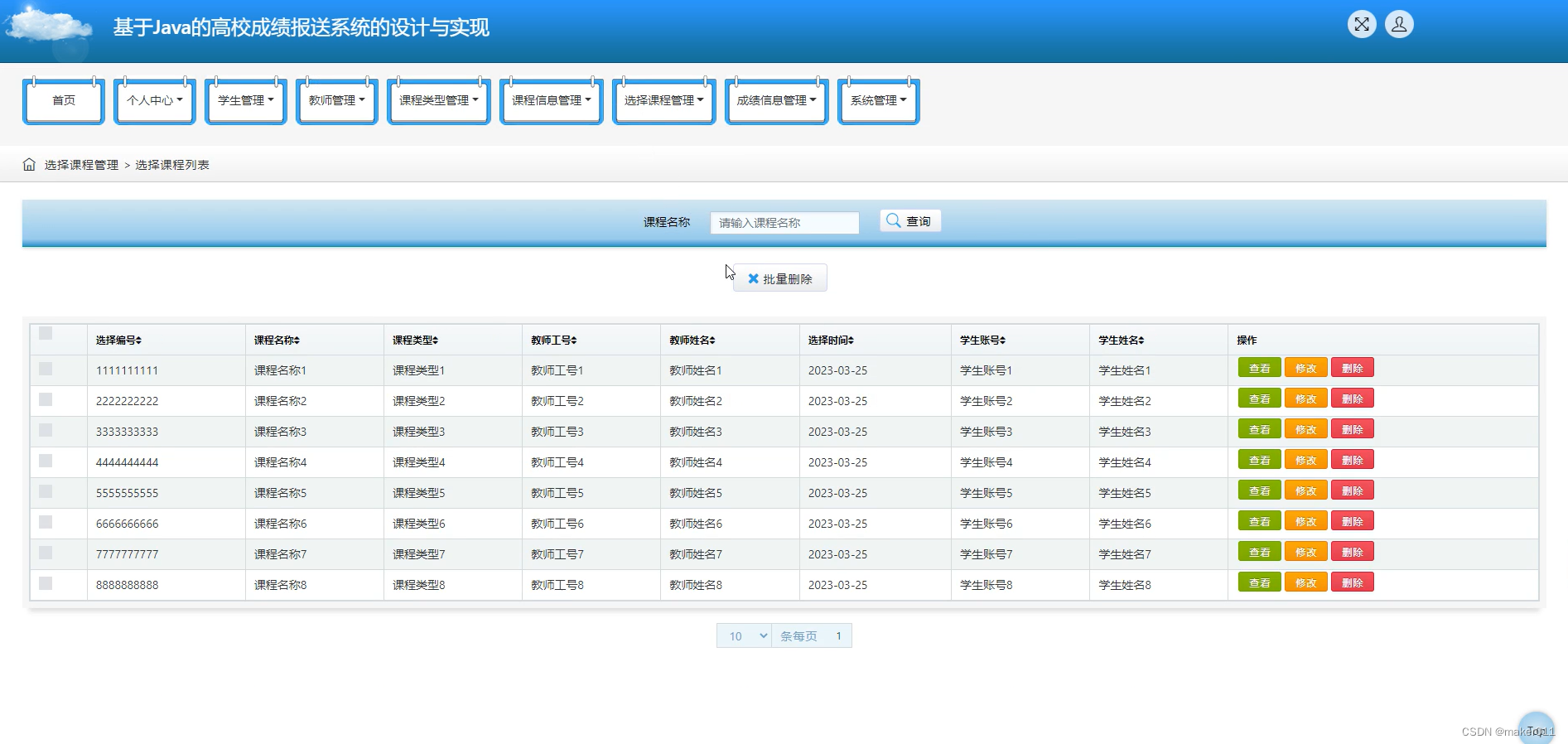Expand the 成绩信息管理 dropdown menu
Image resolution: width=1568 pixels, height=744 pixels.
click(x=777, y=101)
